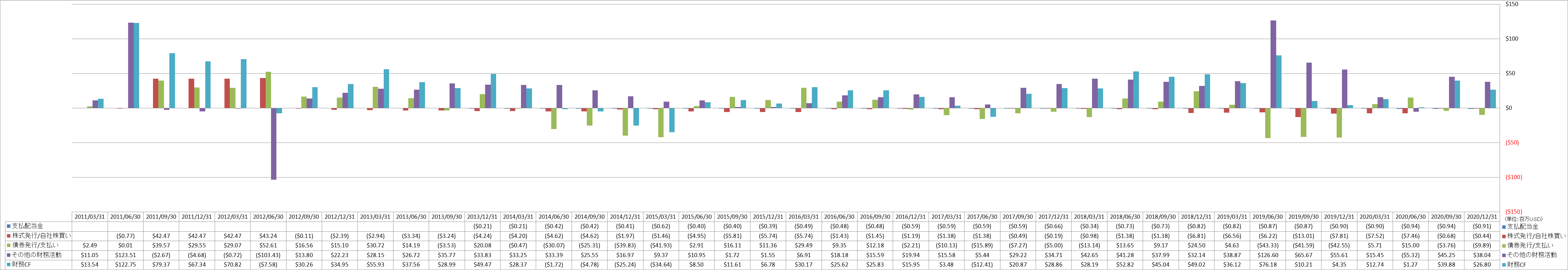Click the $79.37 cell
Image resolution: width=1568 pixels, height=270 pixels.
point(161,265)
